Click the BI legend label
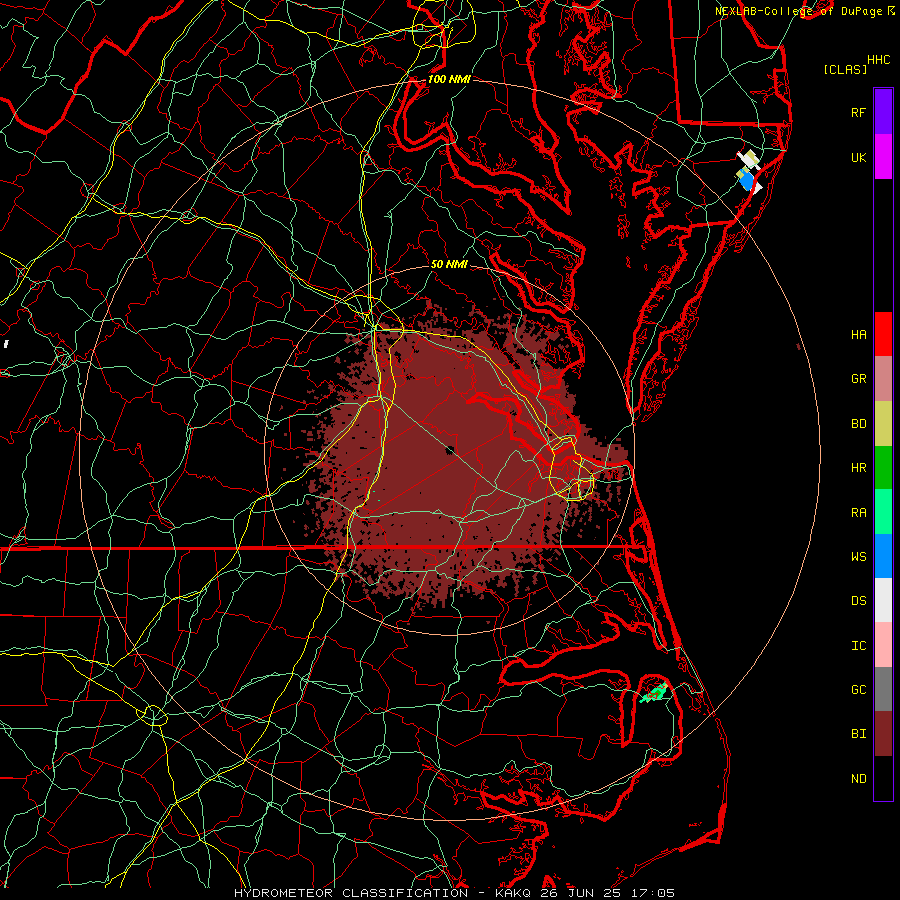This screenshot has width=900, height=900. [x=858, y=734]
